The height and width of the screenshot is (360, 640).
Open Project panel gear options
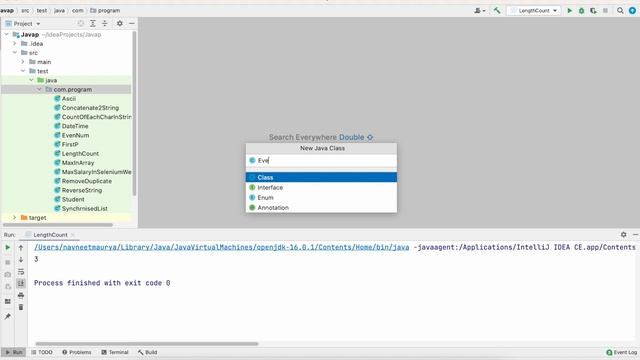[120, 24]
